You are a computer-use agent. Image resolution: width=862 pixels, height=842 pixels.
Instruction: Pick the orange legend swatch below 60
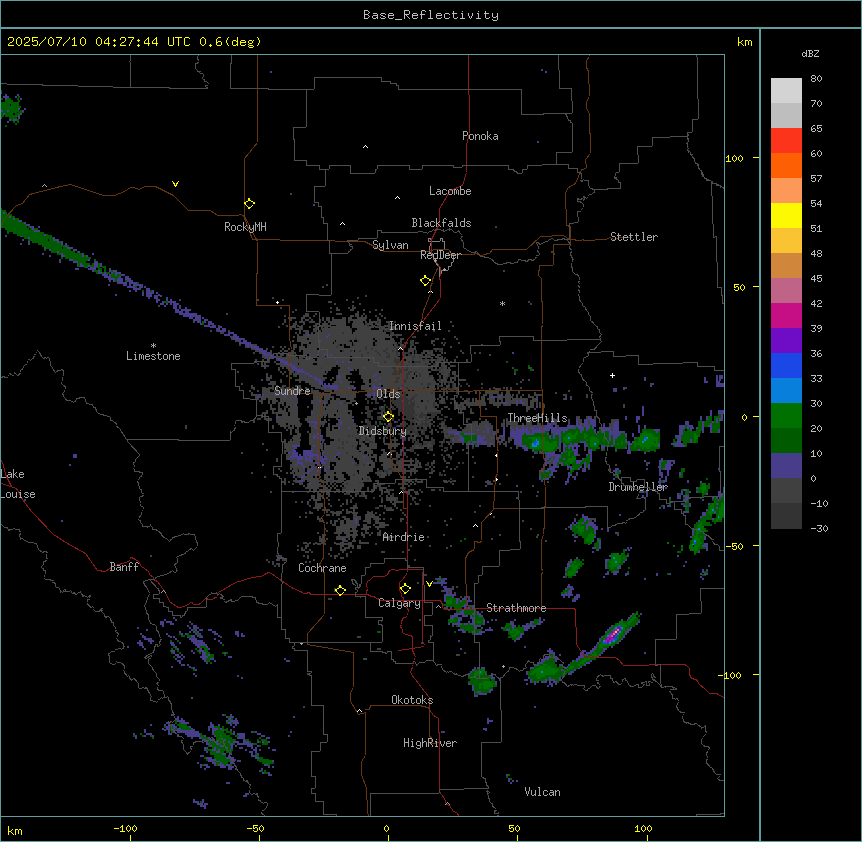click(786, 165)
